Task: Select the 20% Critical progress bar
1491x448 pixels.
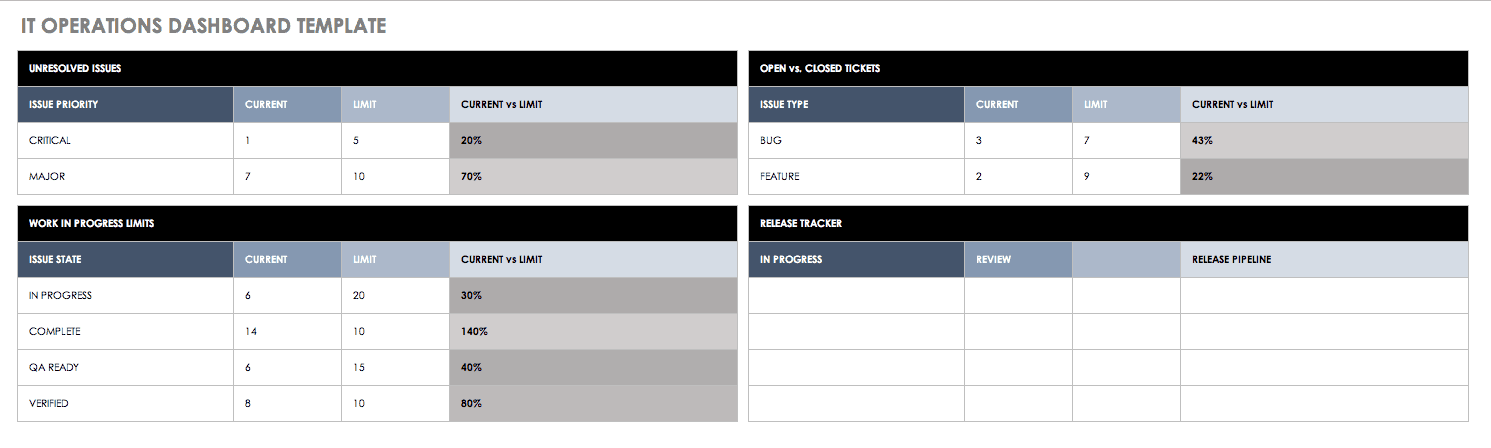Action: (593, 141)
